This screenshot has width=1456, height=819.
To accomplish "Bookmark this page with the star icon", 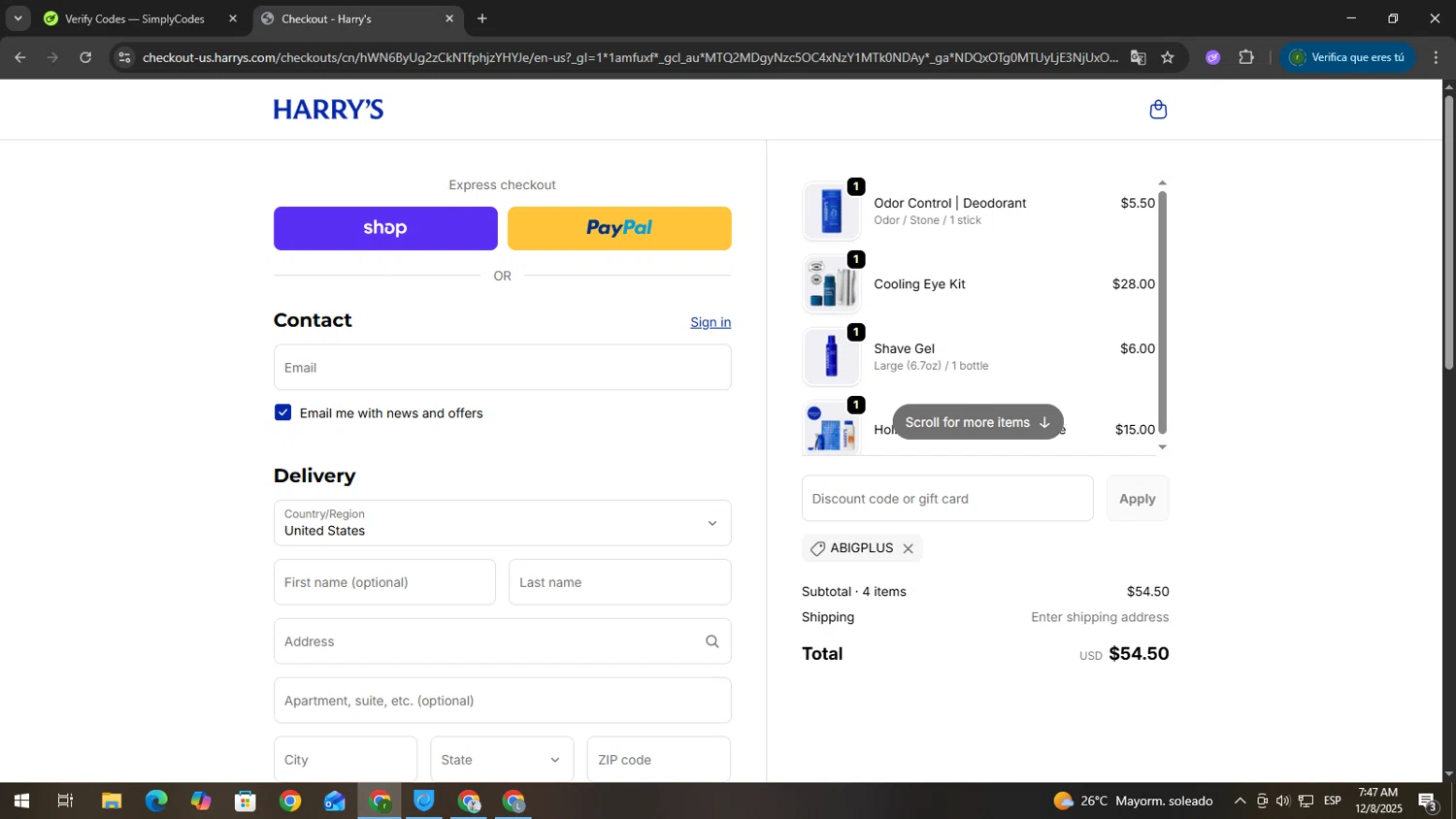I will coord(1168,57).
